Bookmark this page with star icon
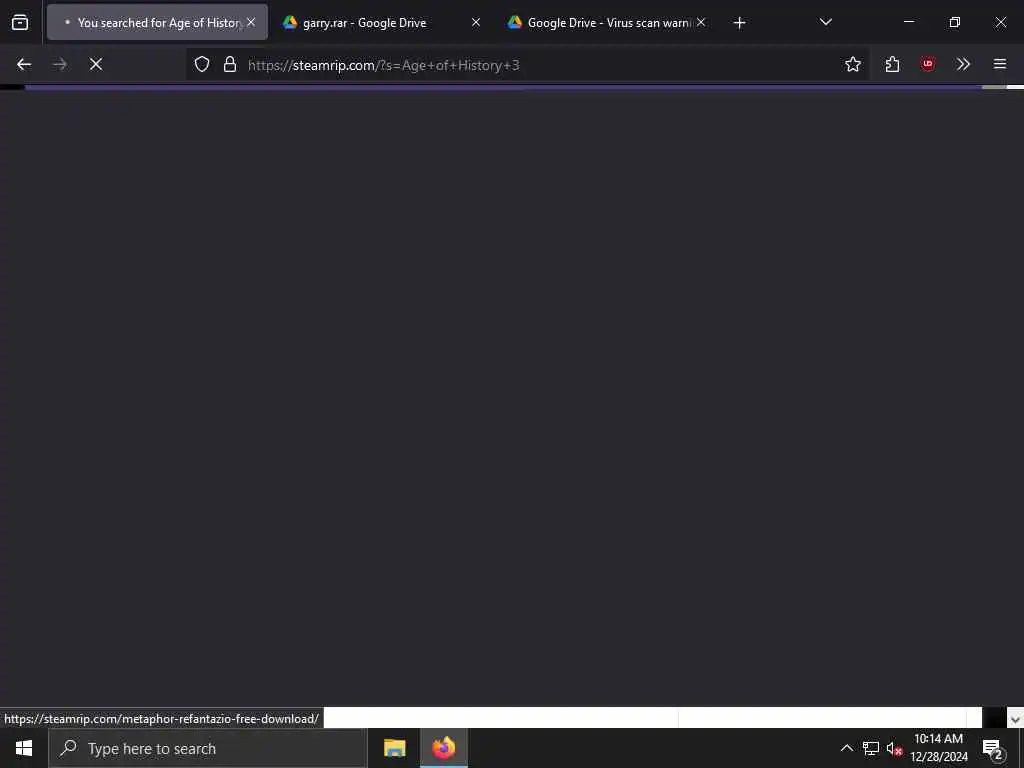Screen dimensions: 1024x768 click(853, 64)
